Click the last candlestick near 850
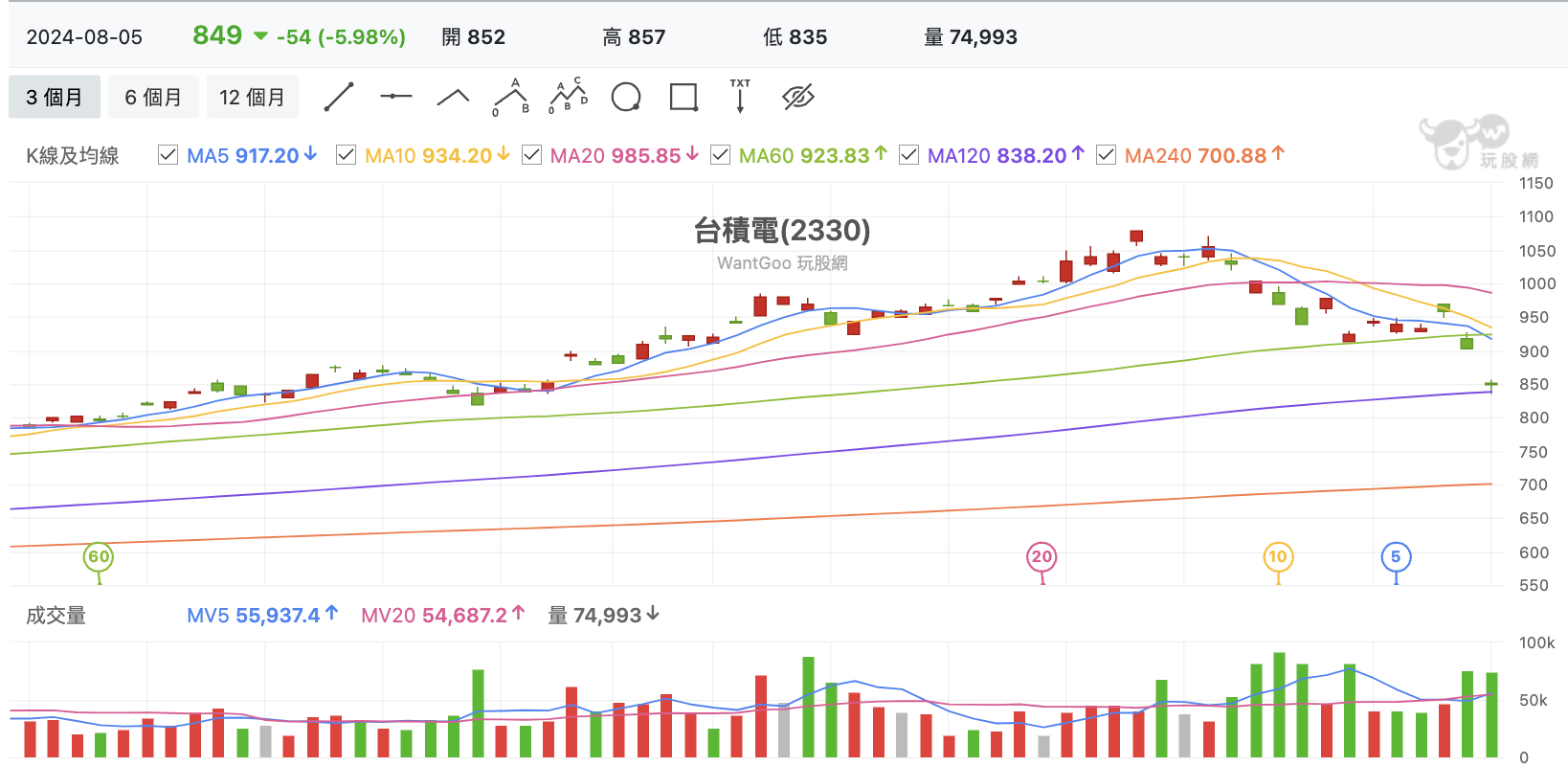1568x766 pixels. (x=1490, y=385)
